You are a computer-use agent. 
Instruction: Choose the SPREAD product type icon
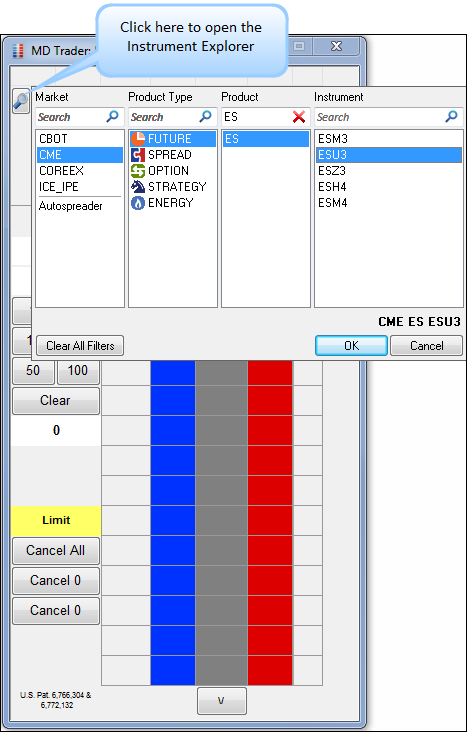coord(138,155)
